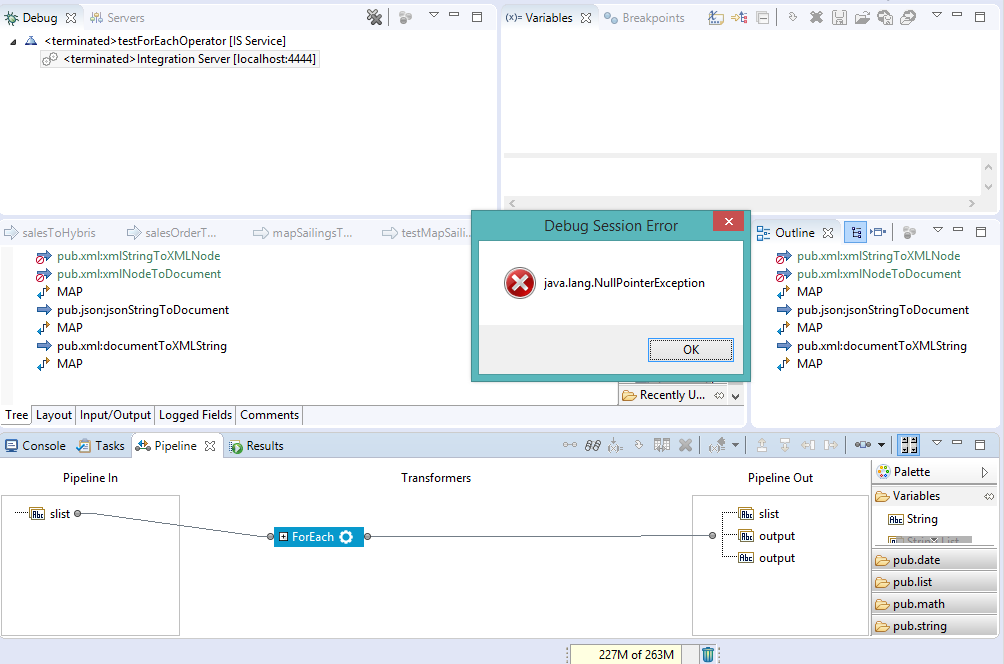The height and width of the screenshot is (664, 1004).
Task: Click the palette down chevron beside Recently U...
Action: [x=736, y=396]
